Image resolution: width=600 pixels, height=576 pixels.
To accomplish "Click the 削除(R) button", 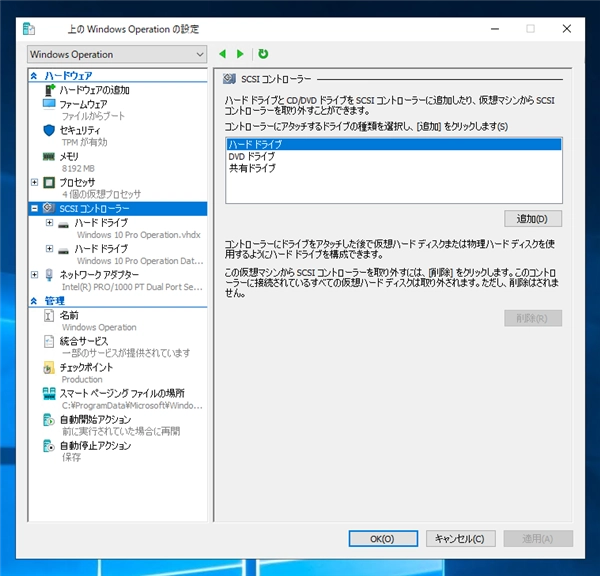I will 533,318.
